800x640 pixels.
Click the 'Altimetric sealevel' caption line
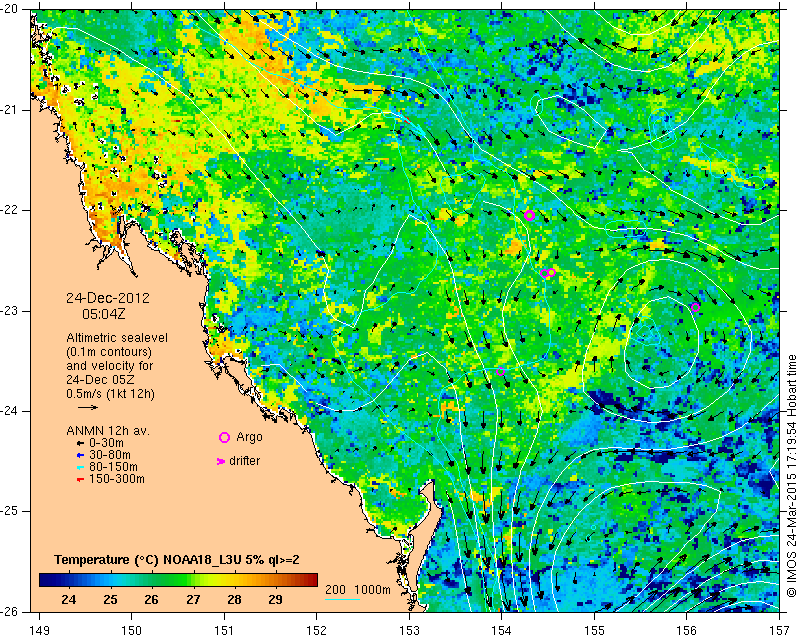117,338
